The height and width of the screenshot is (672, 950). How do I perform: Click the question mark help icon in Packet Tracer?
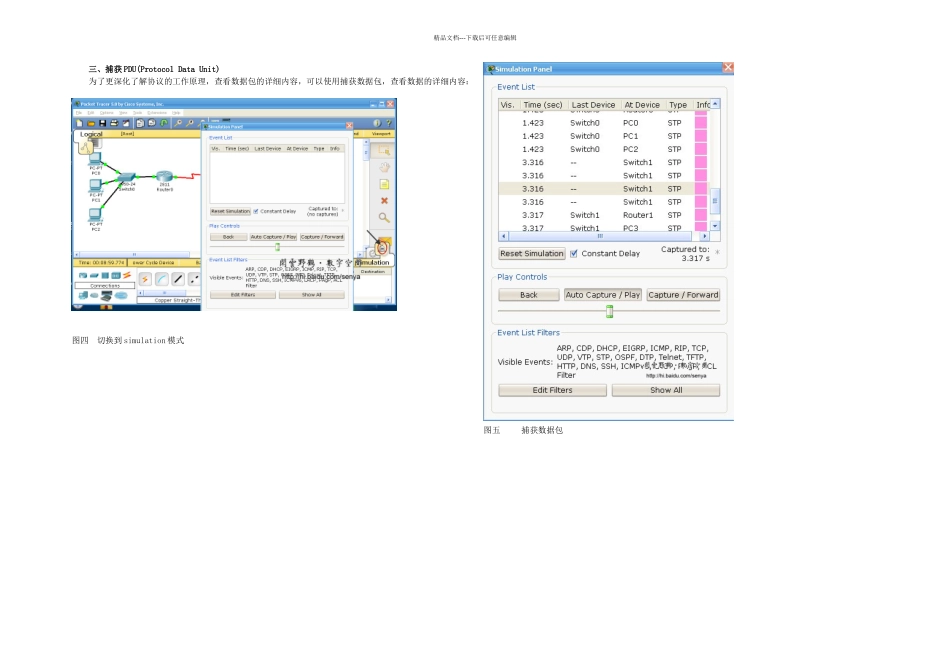pyautogui.click(x=388, y=123)
